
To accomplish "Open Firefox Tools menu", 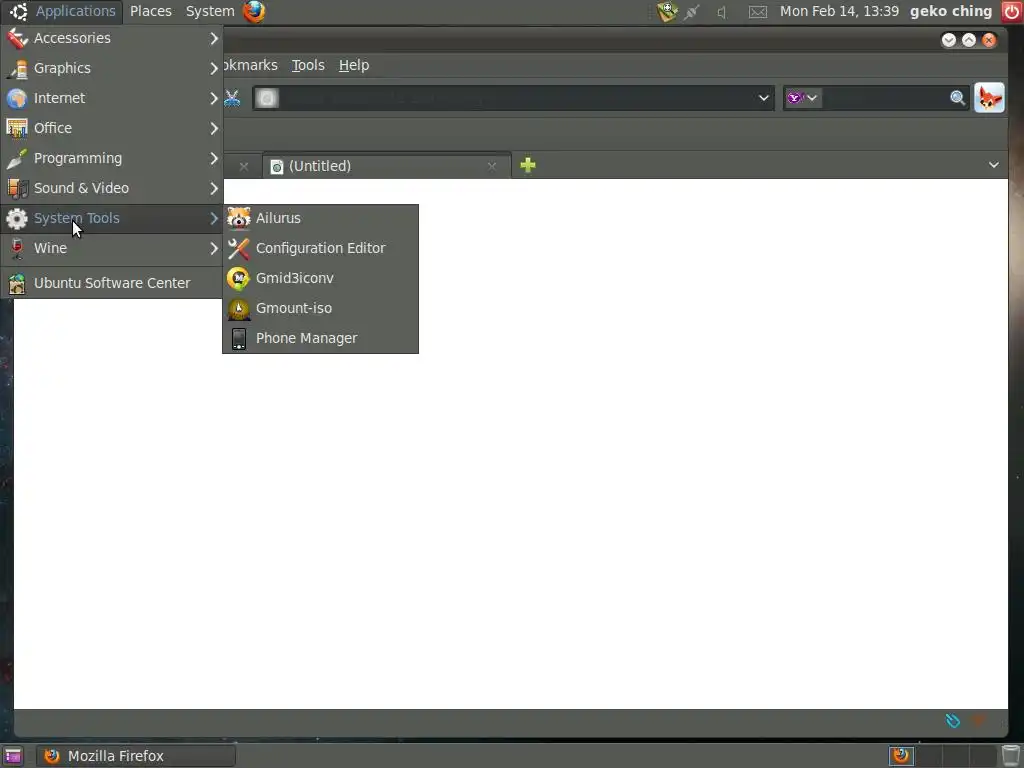I will [308, 65].
